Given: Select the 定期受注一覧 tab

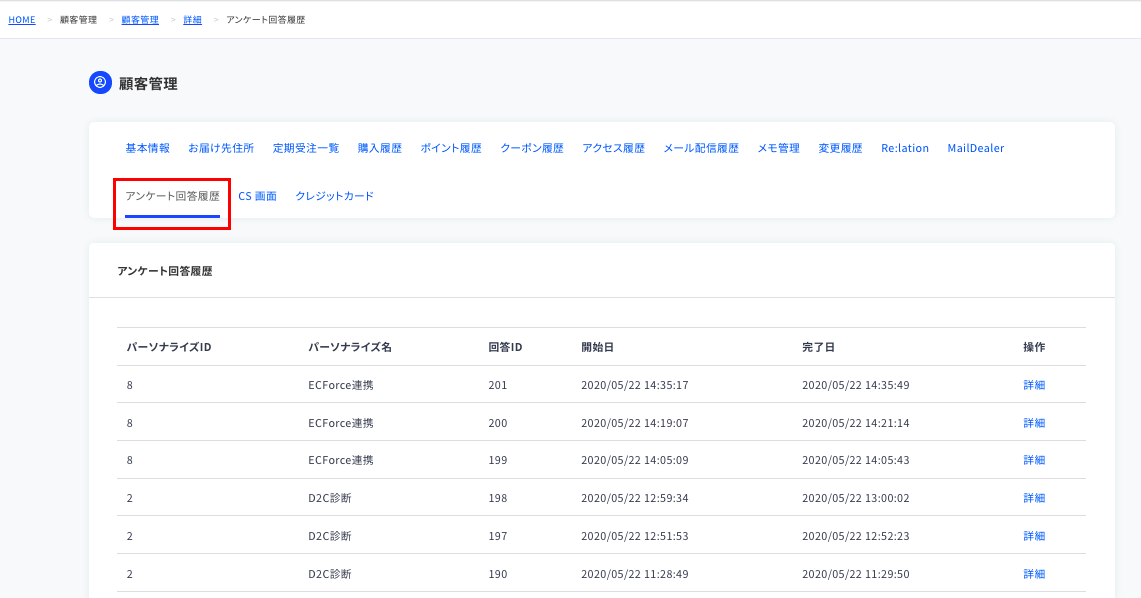Looking at the screenshot, I should point(306,148).
